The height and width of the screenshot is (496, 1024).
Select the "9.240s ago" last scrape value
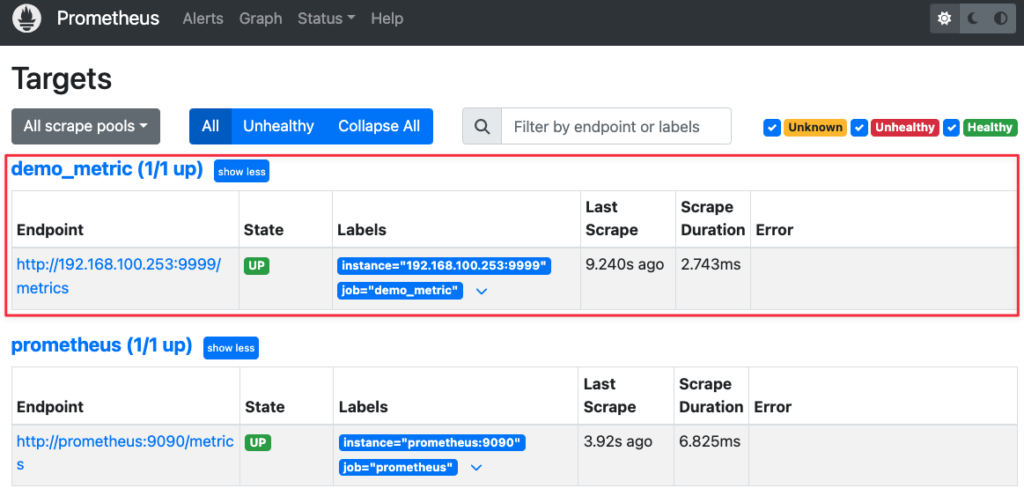click(x=625, y=265)
